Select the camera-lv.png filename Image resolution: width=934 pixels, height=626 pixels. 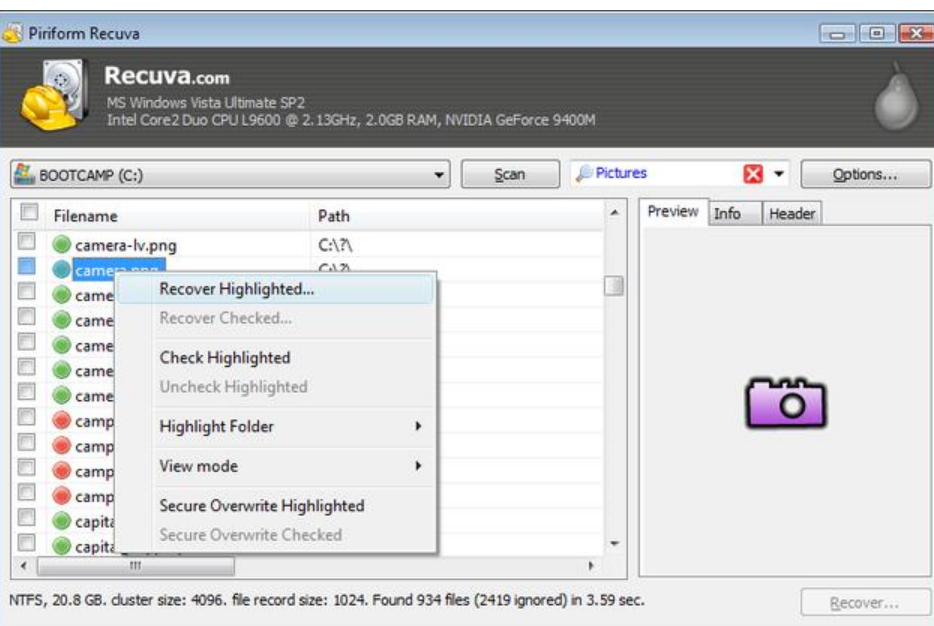126,245
